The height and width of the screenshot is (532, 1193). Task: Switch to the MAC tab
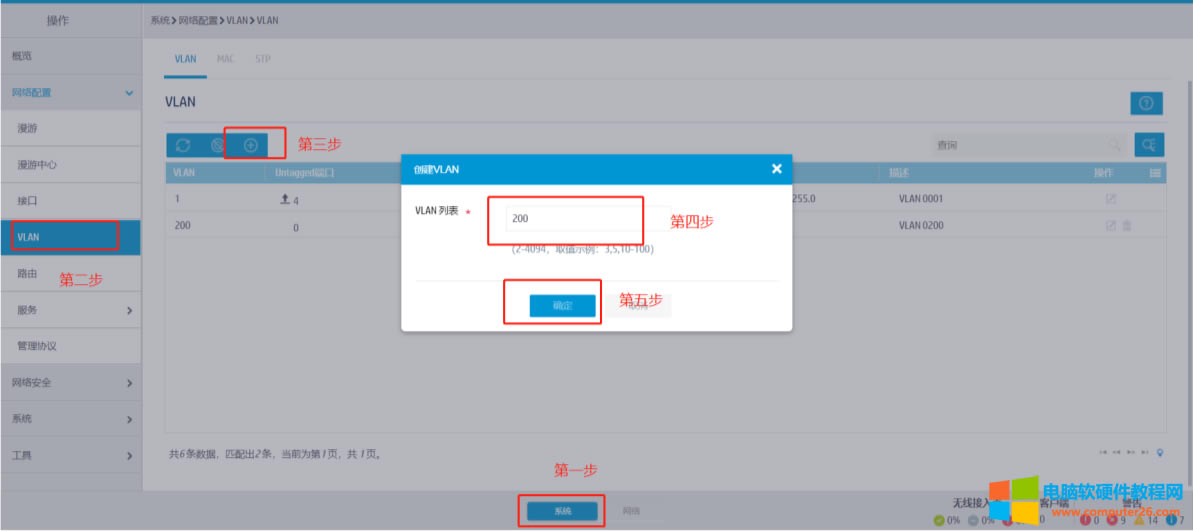225,59
